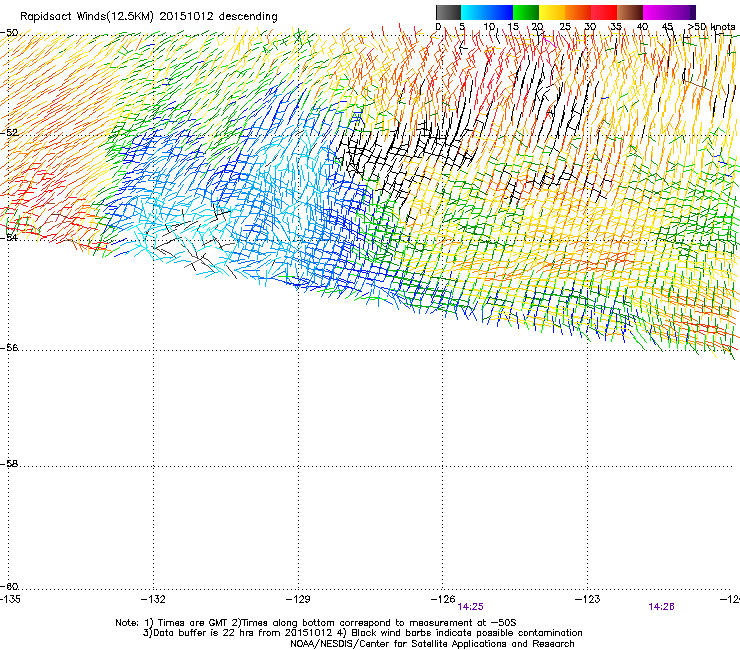This screenshot has width=740, height=650.
Task: Click the NOAA/NESDIS credit line
Action: coord(432,644)
